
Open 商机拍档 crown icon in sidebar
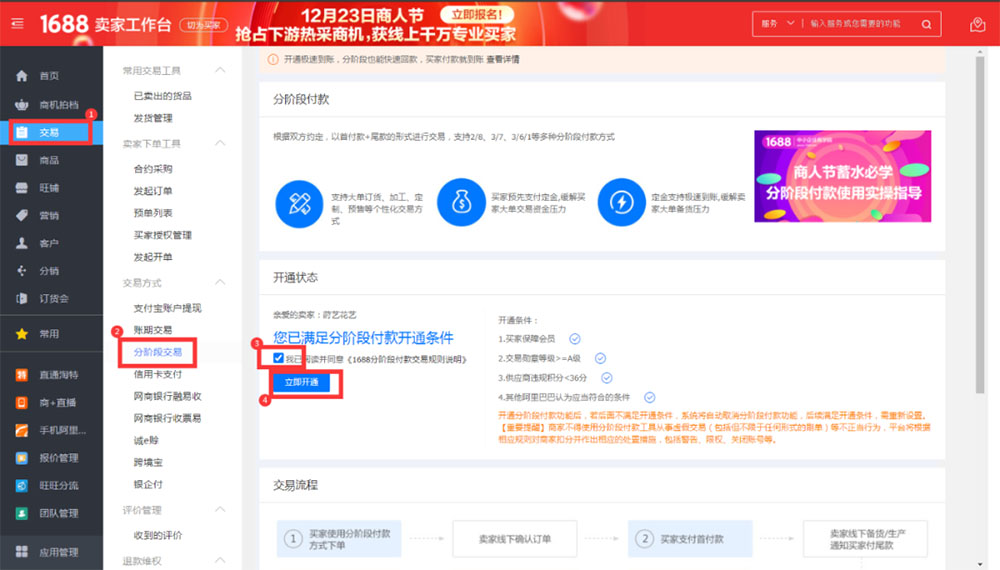22,105
